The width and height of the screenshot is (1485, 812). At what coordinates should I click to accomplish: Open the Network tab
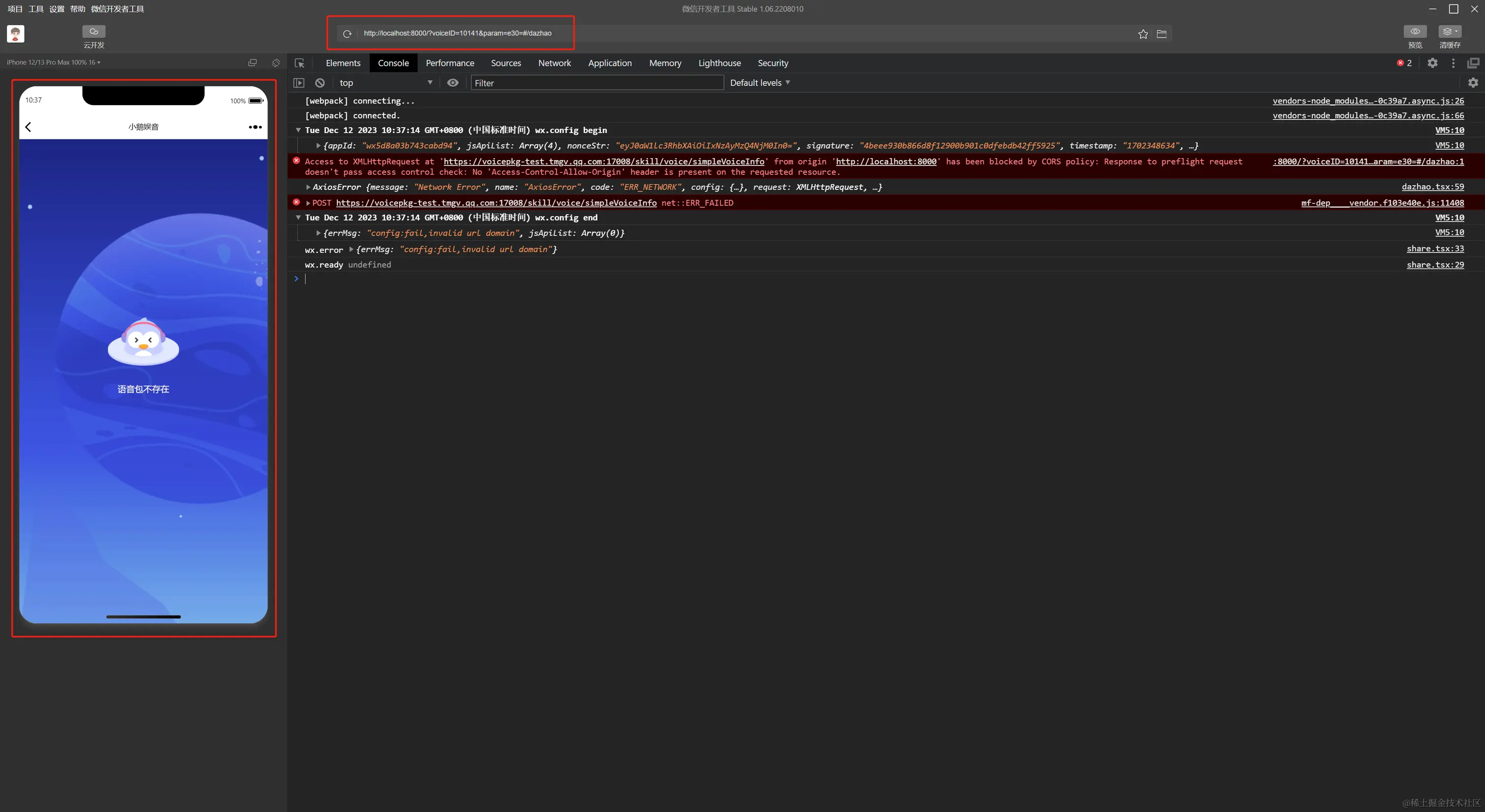click(554, 63)
